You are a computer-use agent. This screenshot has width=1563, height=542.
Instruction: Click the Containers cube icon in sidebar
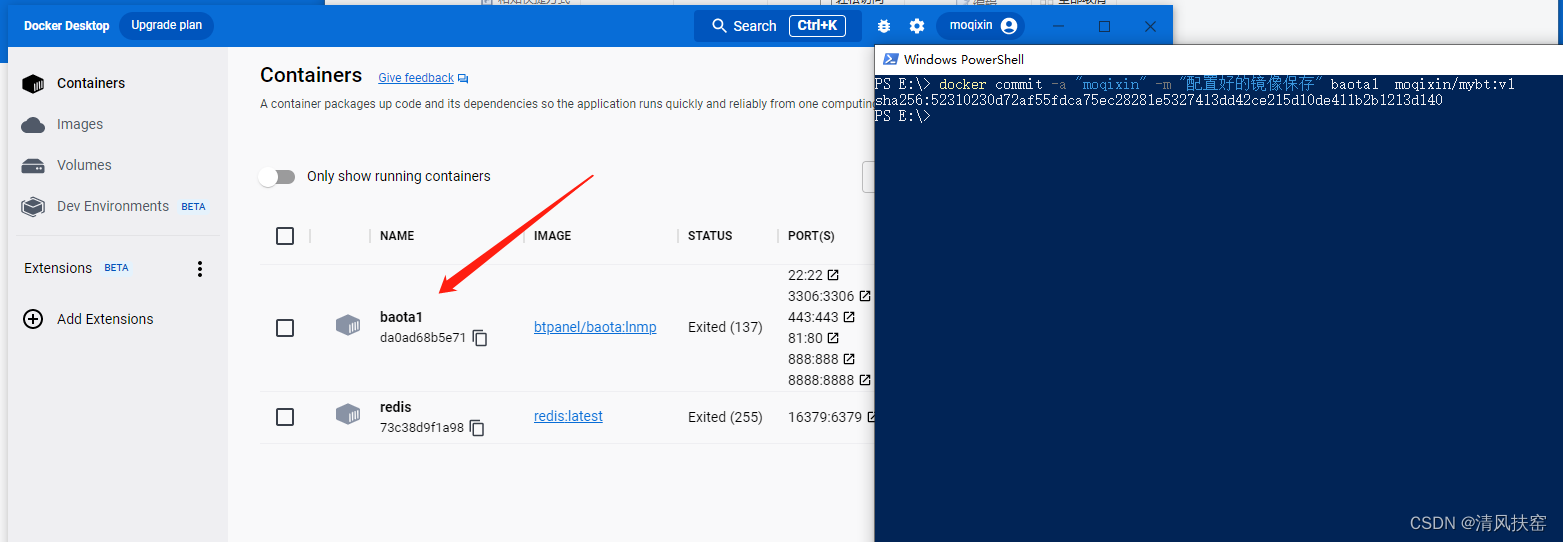(x=33, y=83)
